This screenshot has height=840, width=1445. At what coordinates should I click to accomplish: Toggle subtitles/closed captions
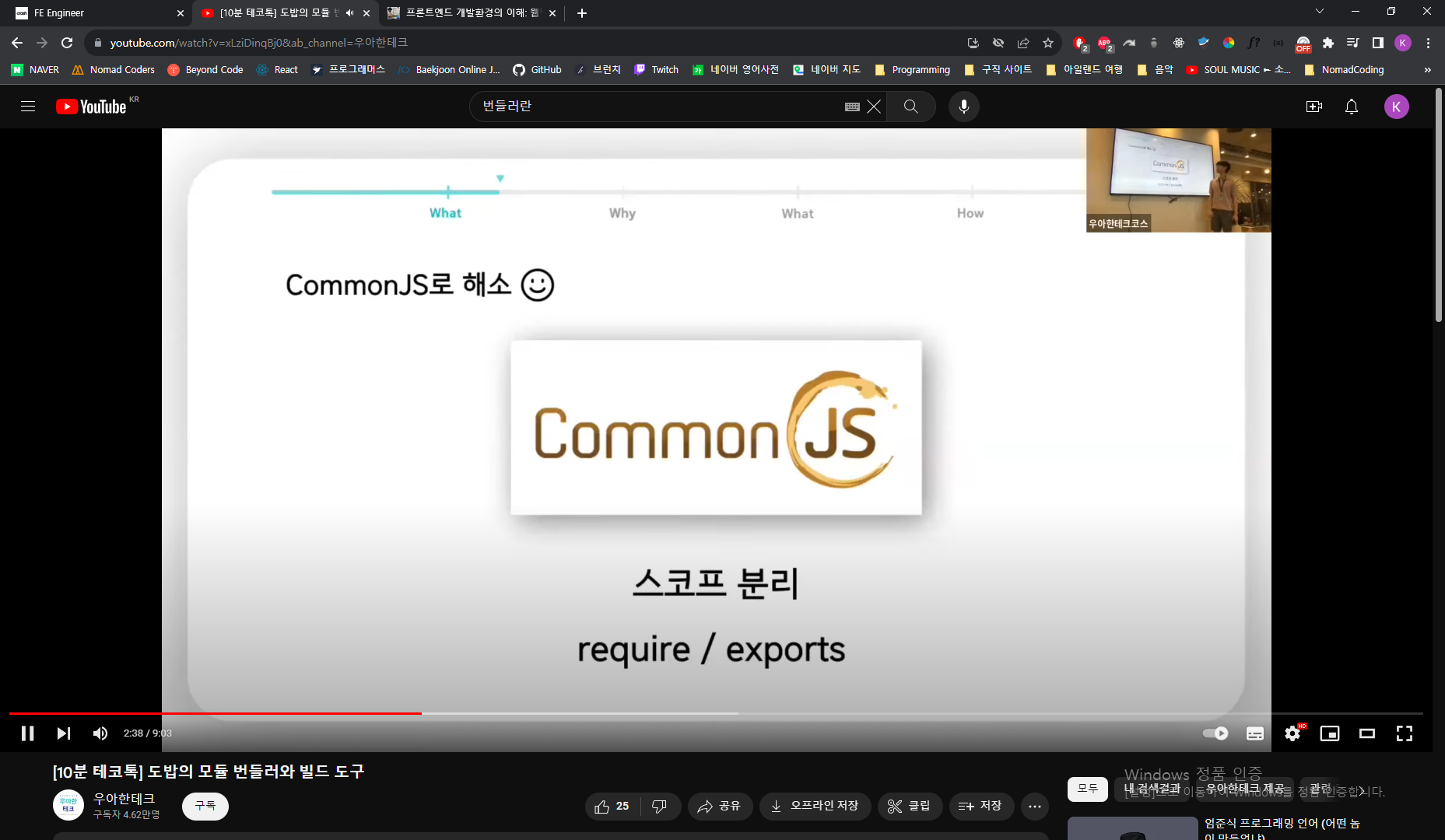[x=1255, y=733]
